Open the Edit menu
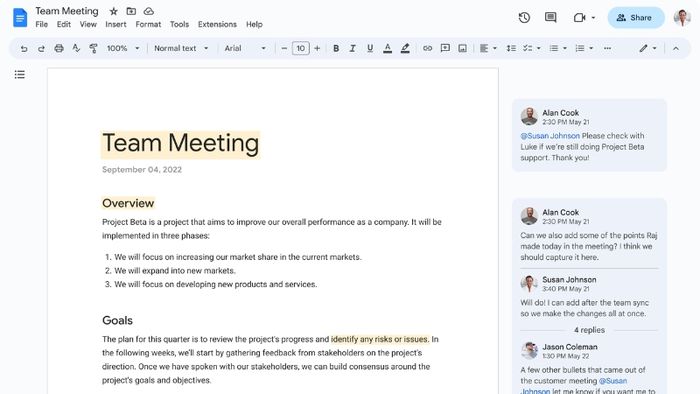 point(64,25)
